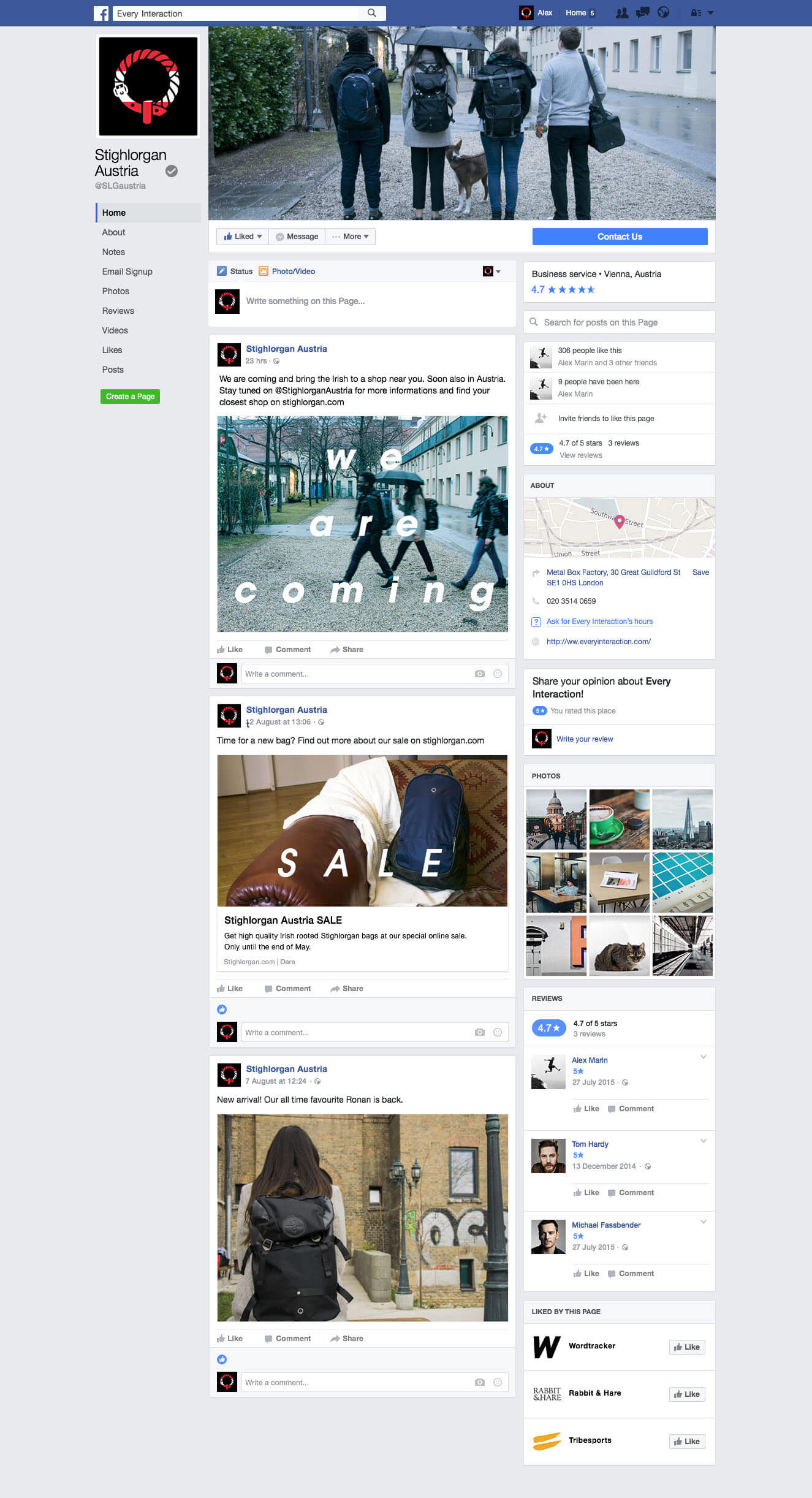Click the invite friends person icon
Image resolution: width=812 pixels, height=1498 pixels.
541,418
